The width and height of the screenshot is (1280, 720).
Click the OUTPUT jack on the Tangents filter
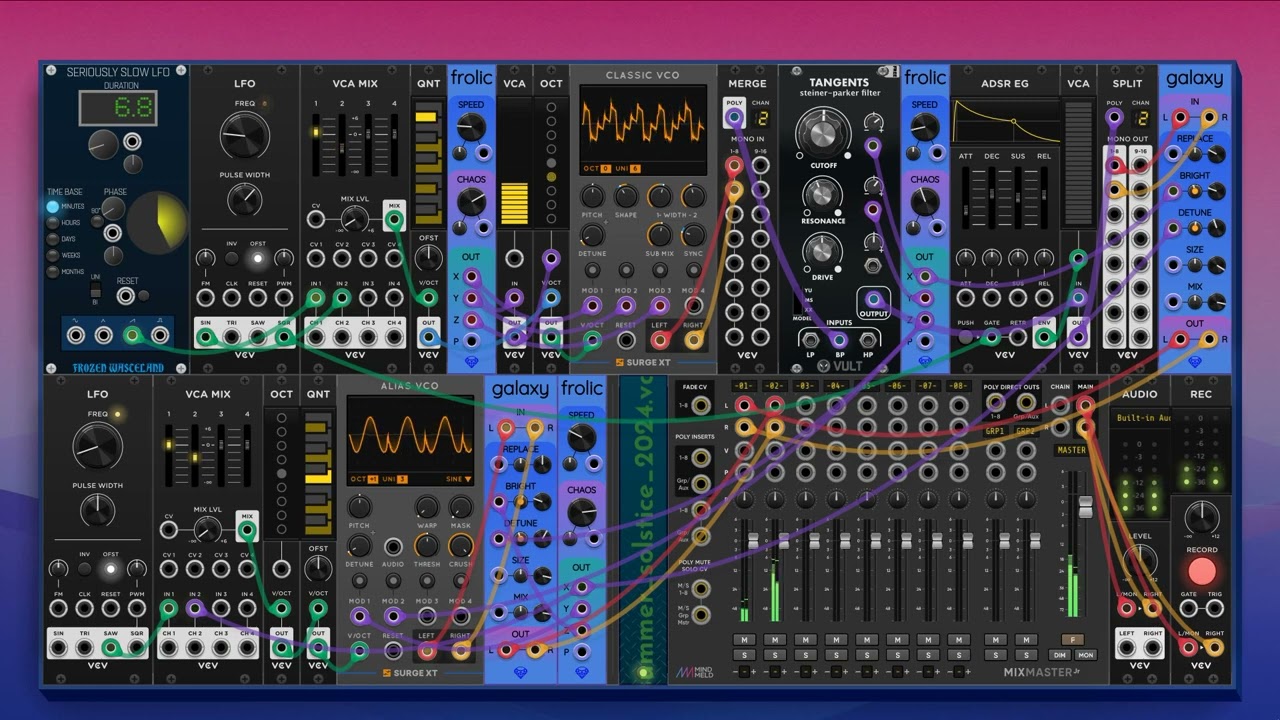(873, 298)
